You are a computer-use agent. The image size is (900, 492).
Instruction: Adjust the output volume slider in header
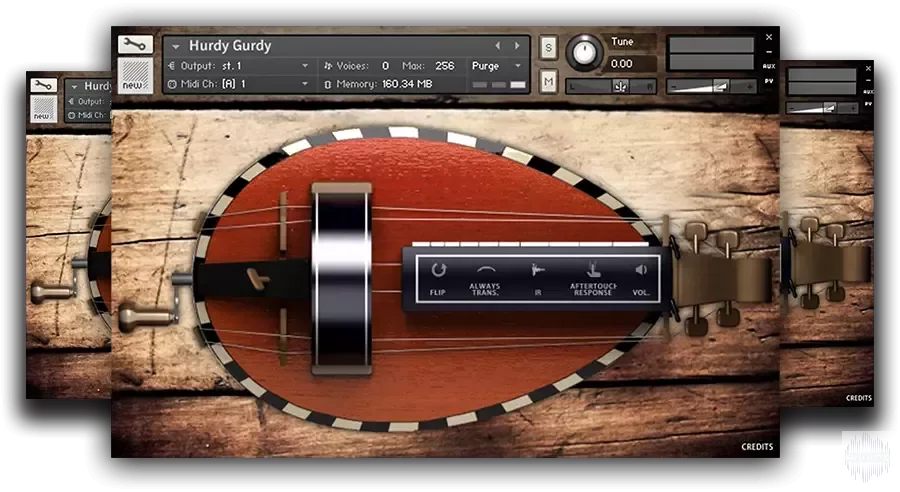pyautogui.click(x=712, y=87)
